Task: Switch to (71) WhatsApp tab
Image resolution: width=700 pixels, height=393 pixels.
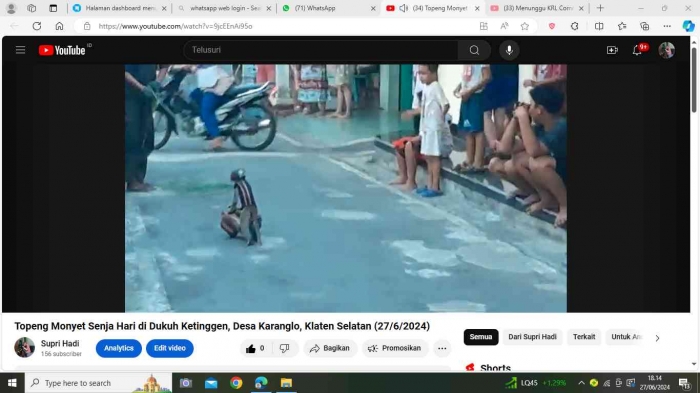Action: (329, 8)
